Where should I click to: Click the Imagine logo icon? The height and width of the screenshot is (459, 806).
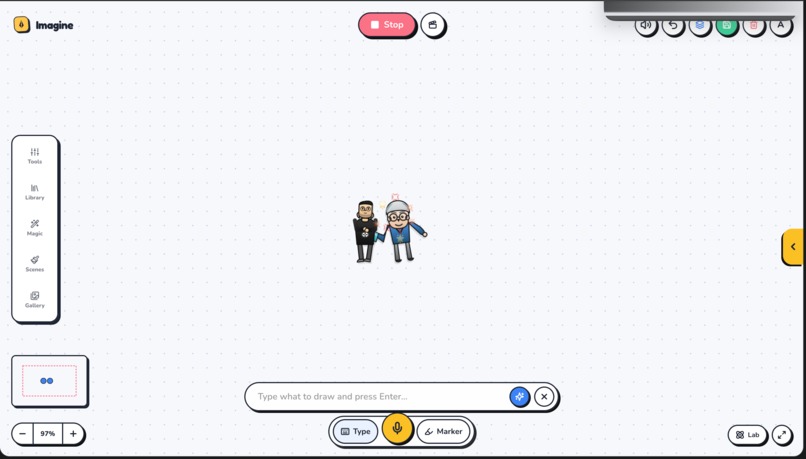22,25
